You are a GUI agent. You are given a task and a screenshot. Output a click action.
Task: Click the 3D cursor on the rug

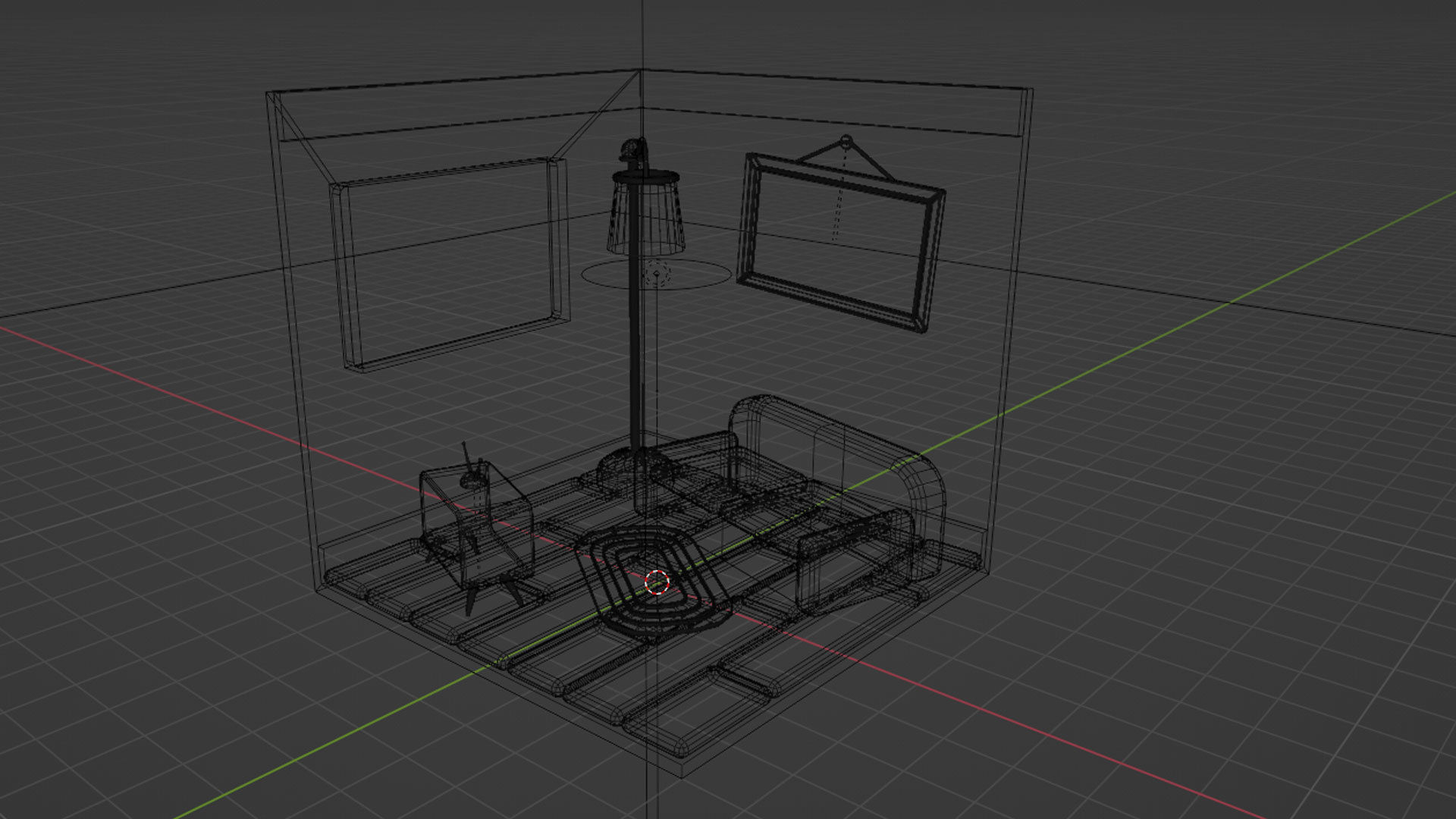point(657,582)
